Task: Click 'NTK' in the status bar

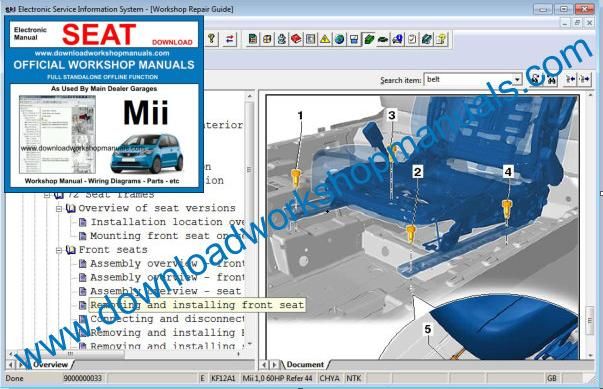Action: tap(354, 378)
